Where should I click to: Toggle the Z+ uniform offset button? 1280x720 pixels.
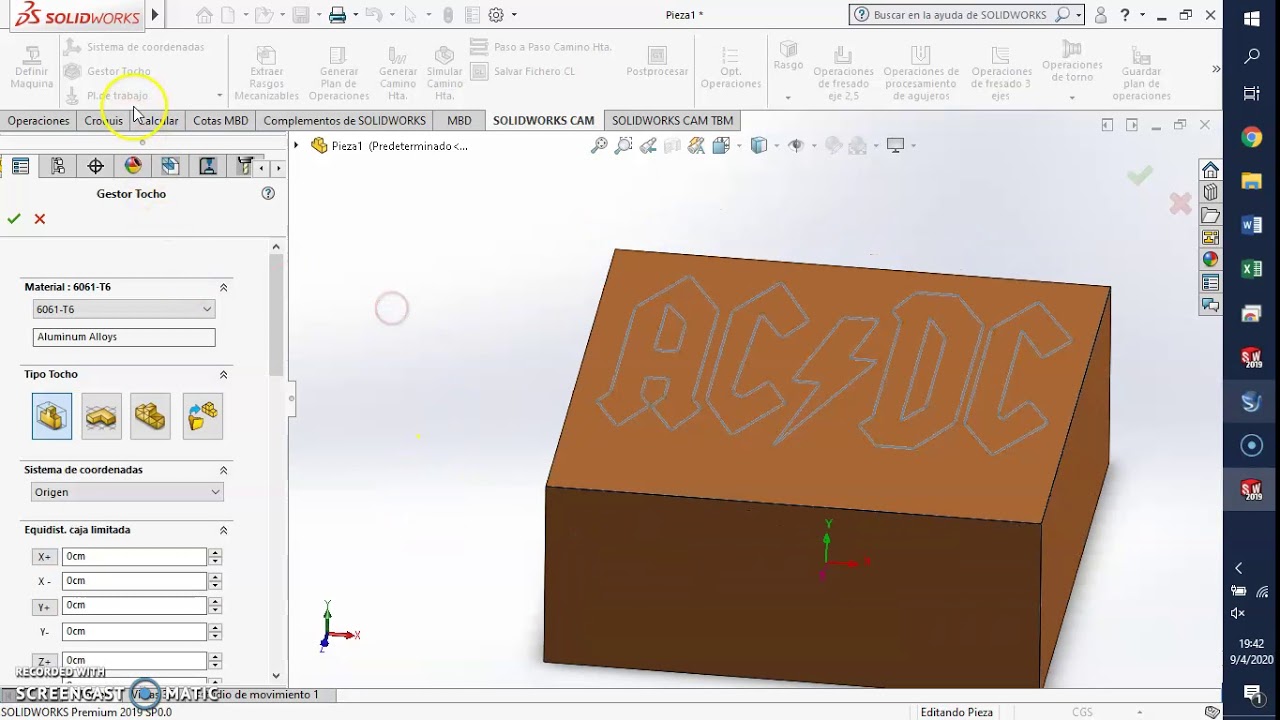(44, 661)
